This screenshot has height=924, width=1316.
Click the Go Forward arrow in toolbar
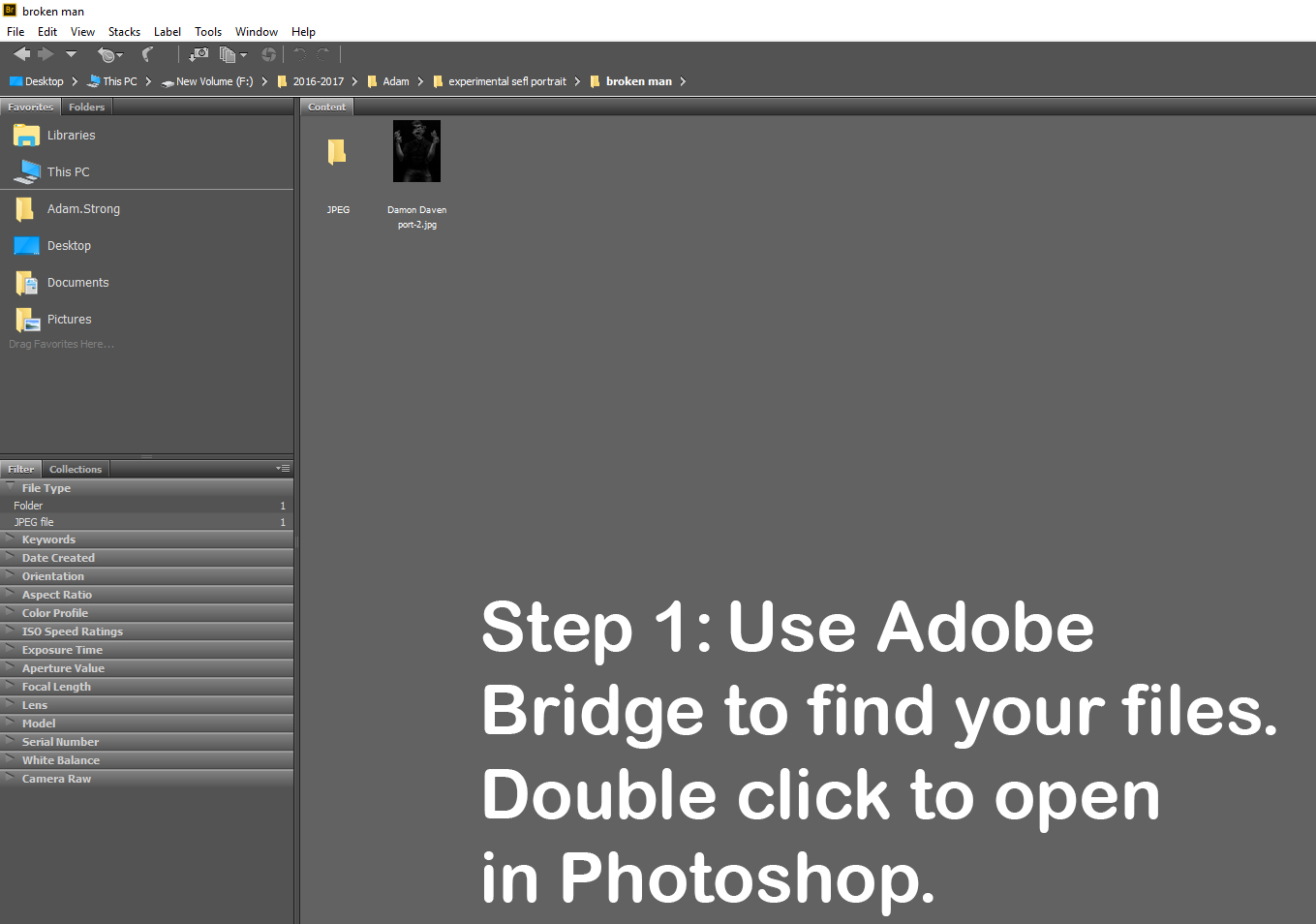[46, 54]
